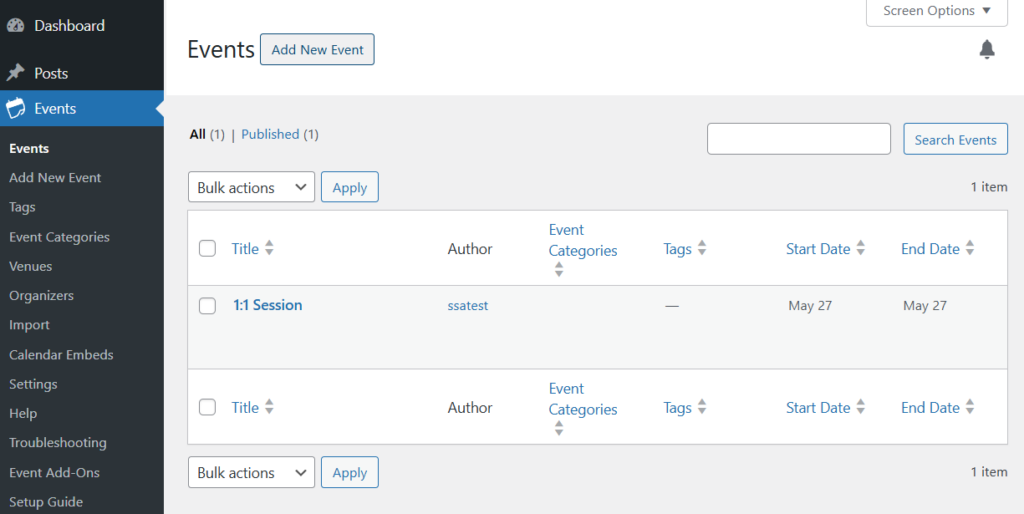Click the Tags column header link
1024x514 pixels.
coord(677,249)
